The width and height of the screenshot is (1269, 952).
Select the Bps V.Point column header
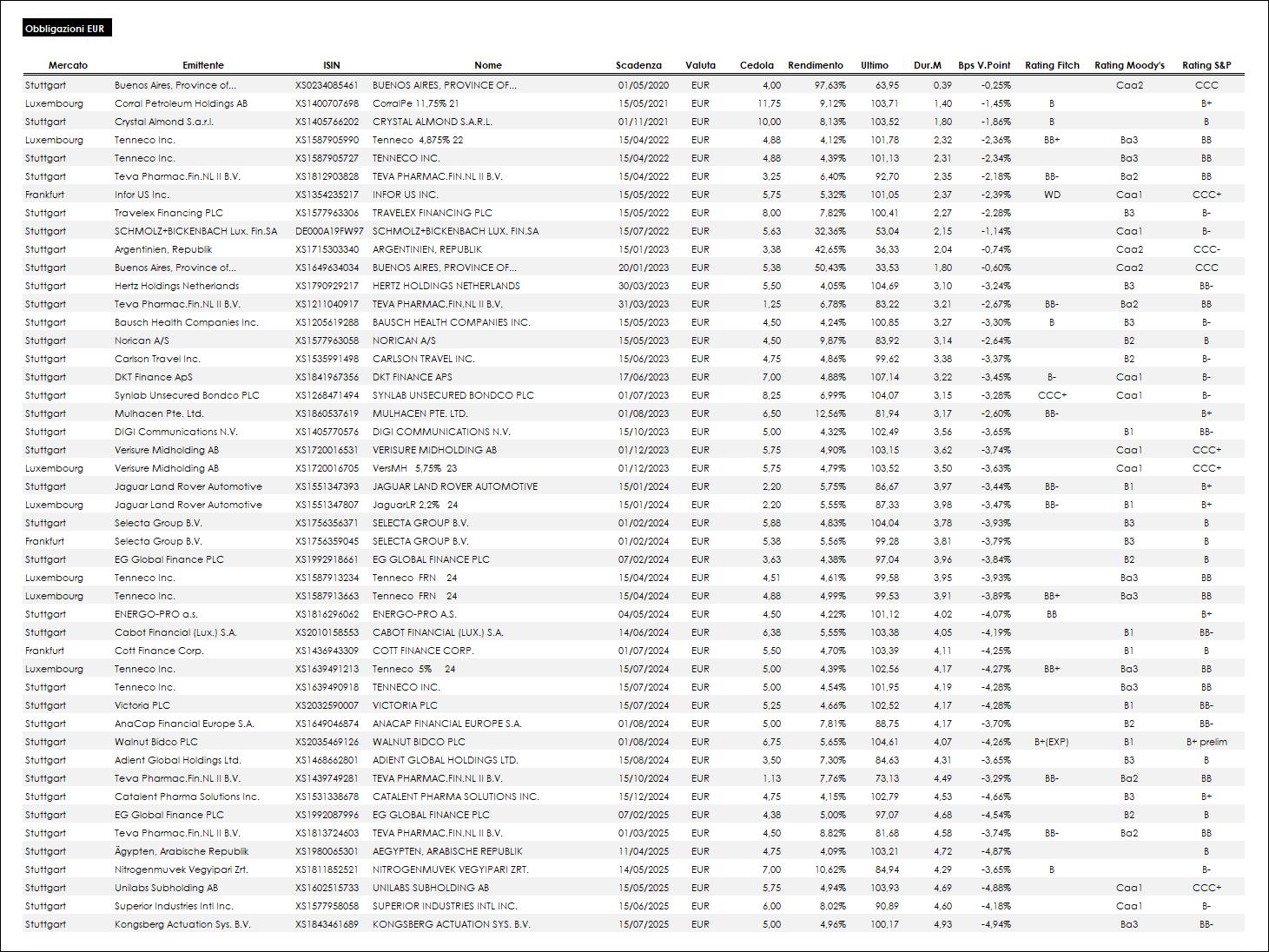click(x=984, y=65)
